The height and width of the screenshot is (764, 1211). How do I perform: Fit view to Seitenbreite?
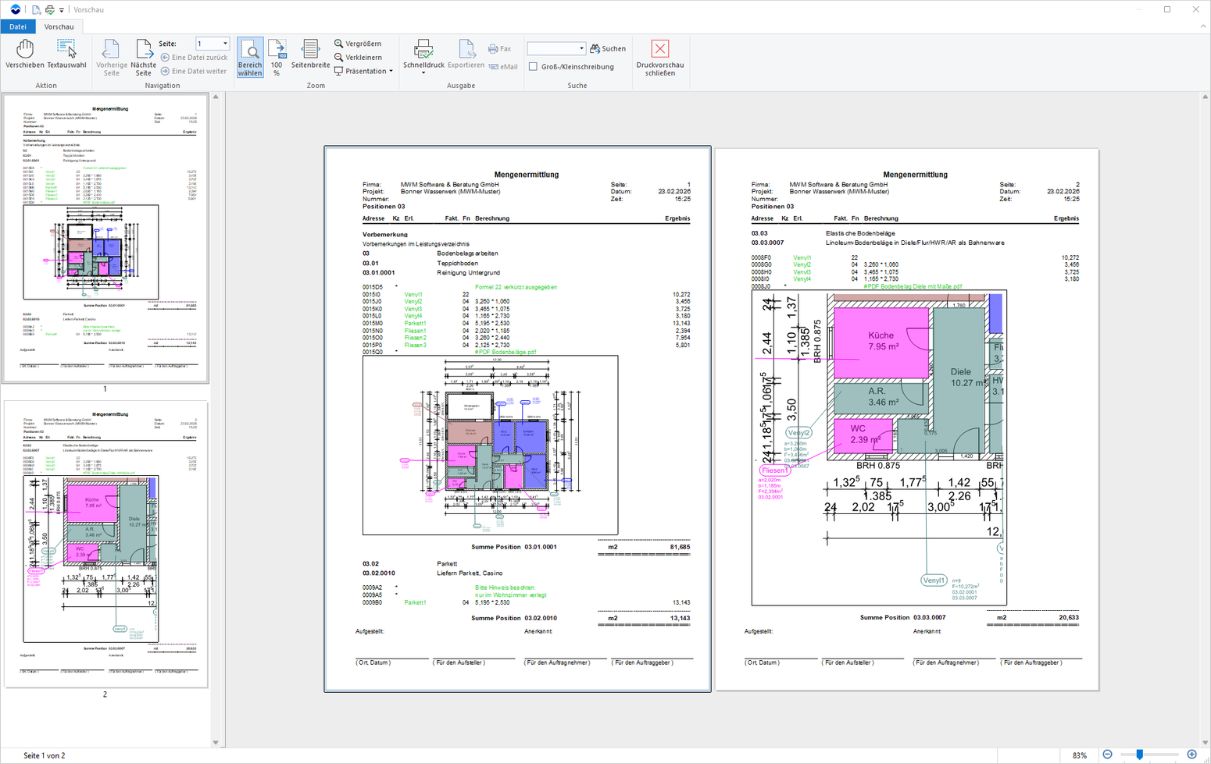coord(310,58)
